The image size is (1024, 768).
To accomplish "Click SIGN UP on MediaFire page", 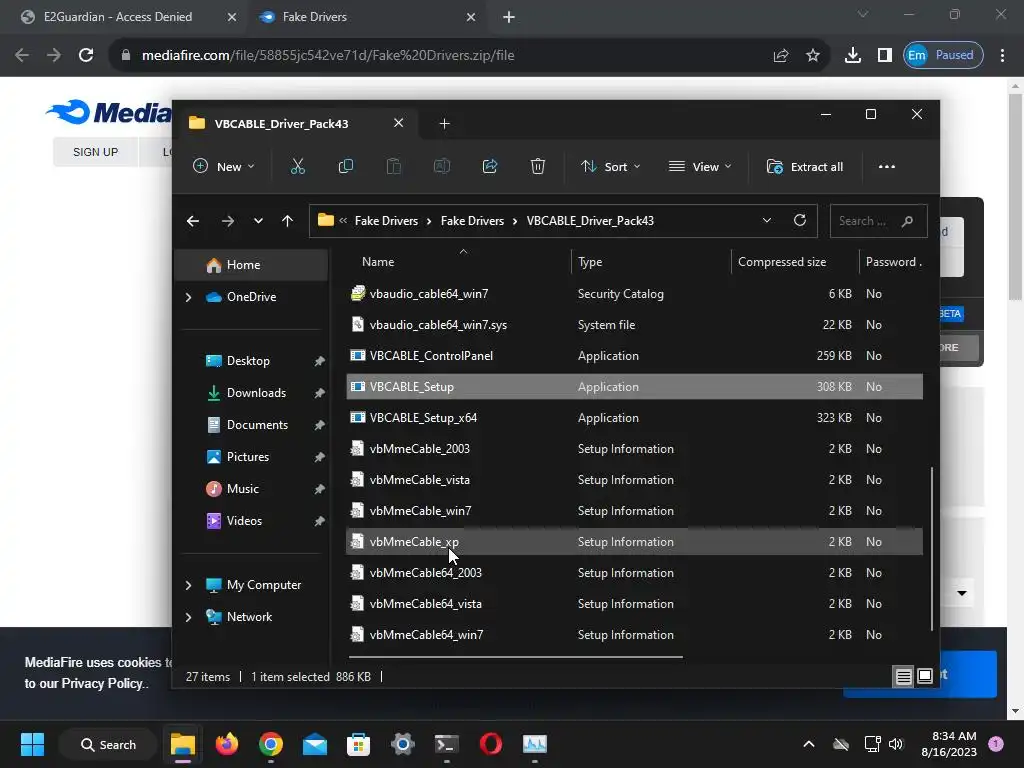I will [x=95, y=152].
